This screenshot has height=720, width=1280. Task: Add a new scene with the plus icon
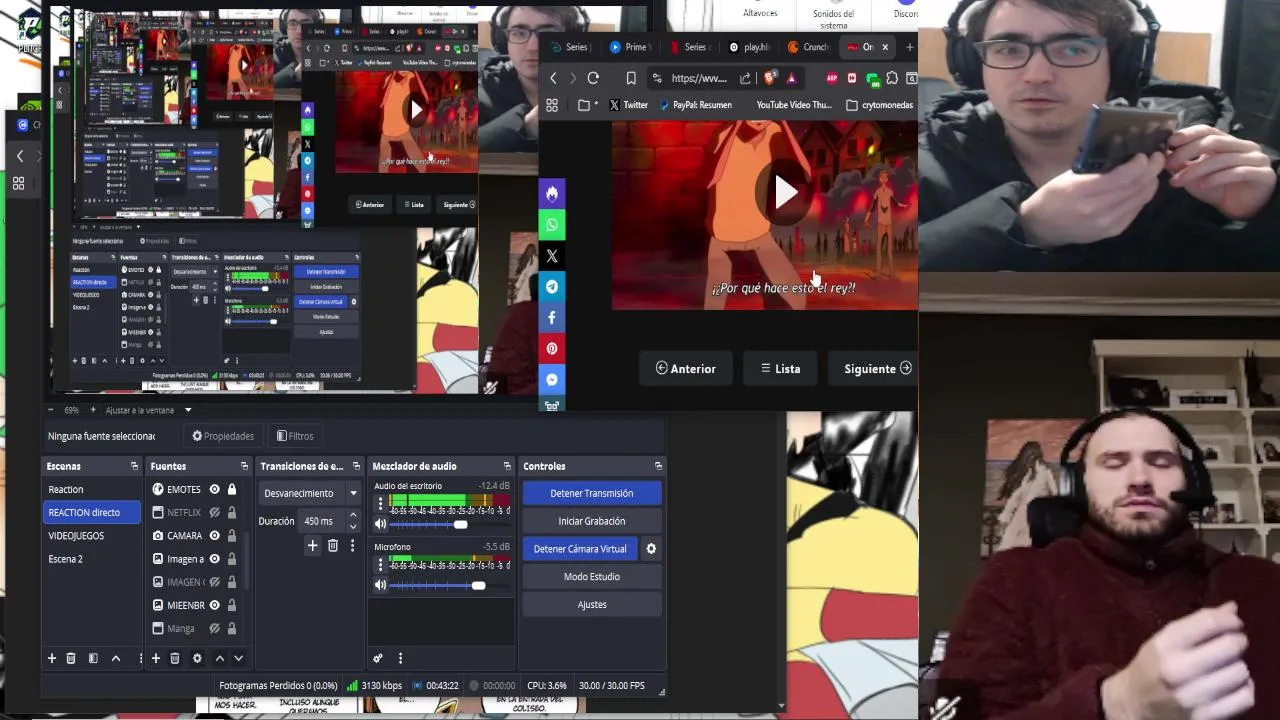(52, 658)
